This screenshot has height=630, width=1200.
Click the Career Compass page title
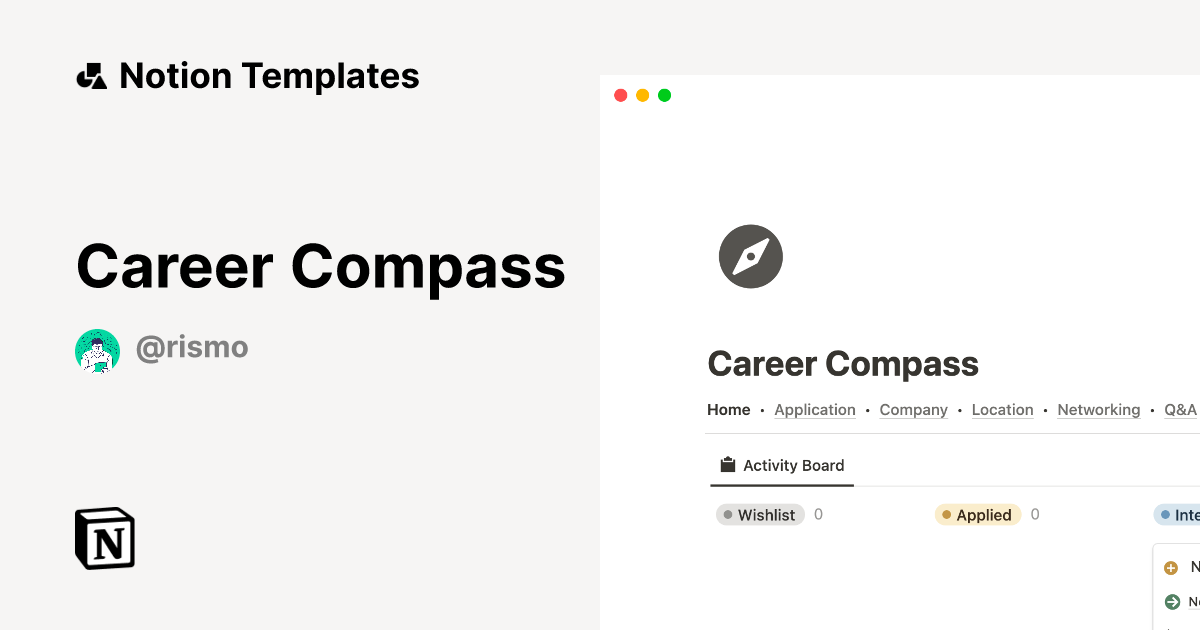tap(843, 363)
